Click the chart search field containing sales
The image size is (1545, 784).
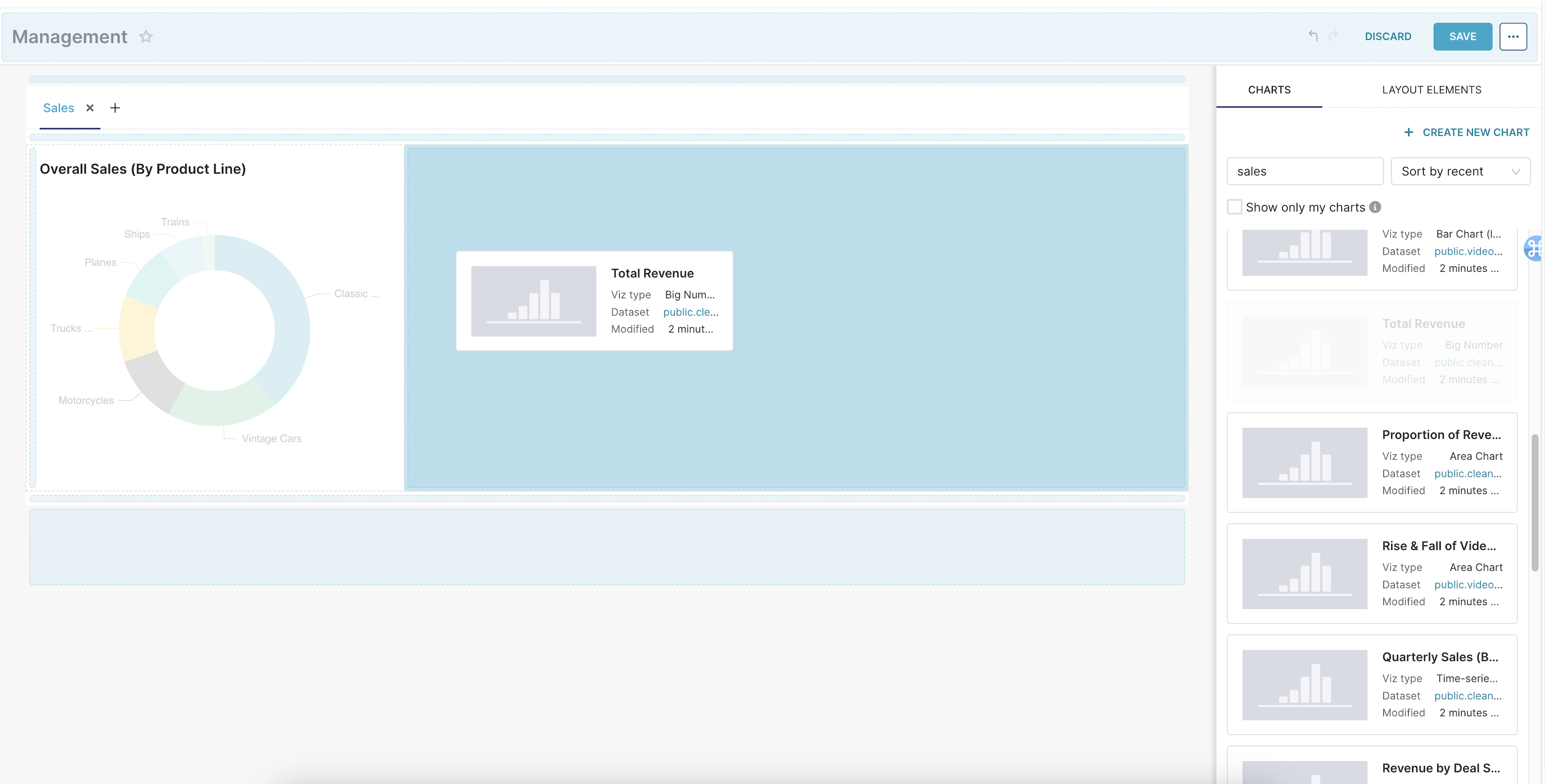(x=1305, y=171)
